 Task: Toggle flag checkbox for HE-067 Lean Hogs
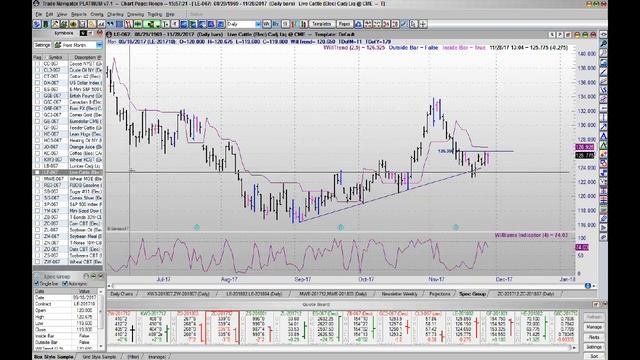38,134
